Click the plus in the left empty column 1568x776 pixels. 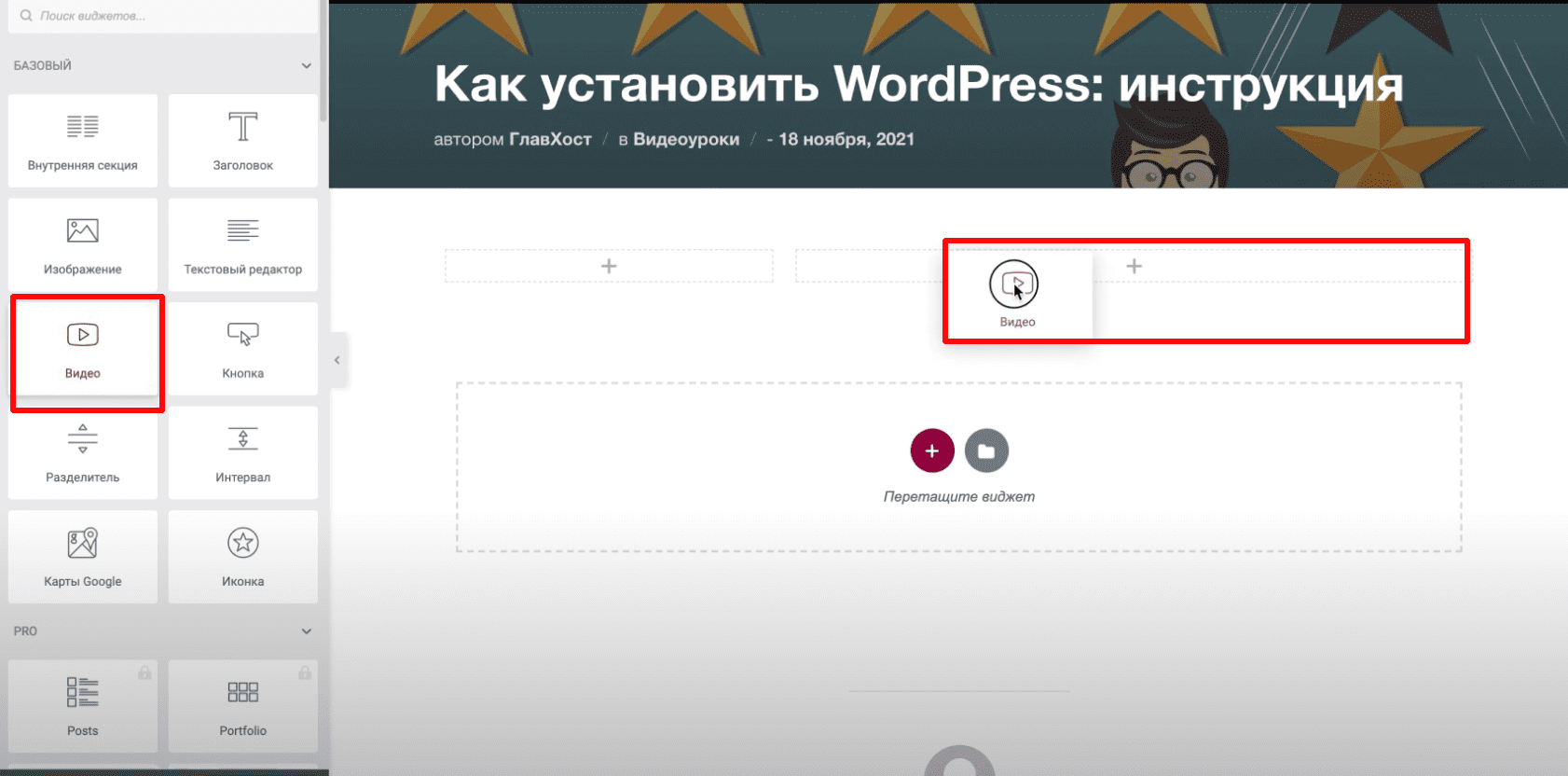[609, 266]
